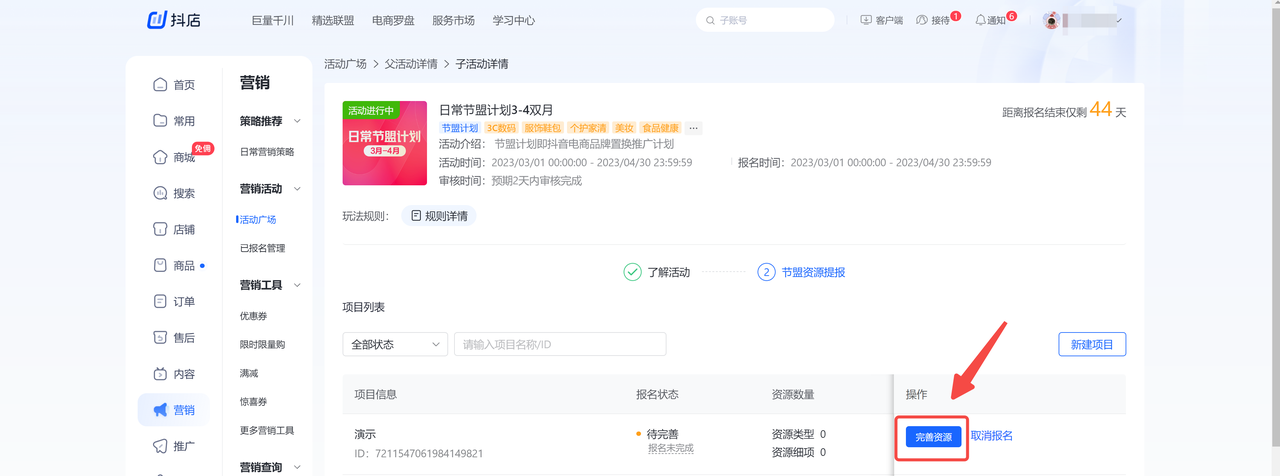Click step 2 节盟资源提报

click(802, 272)
